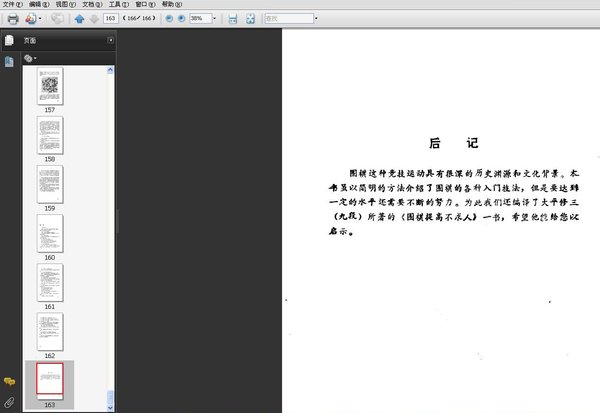
Task: Select the page thumbnails sidebar icon
Action: click(9, 62)
